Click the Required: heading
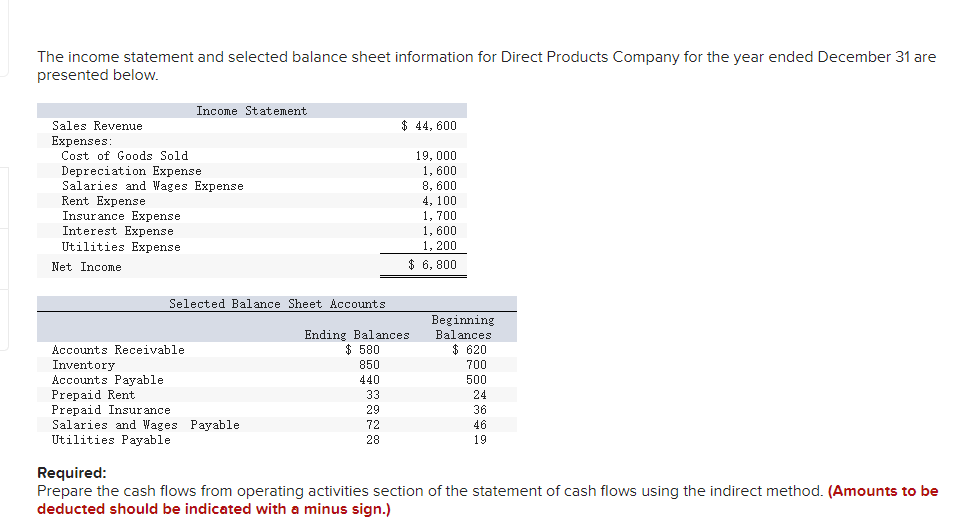The height and width of the screenshot is (527, 979). tap(72, 473)
